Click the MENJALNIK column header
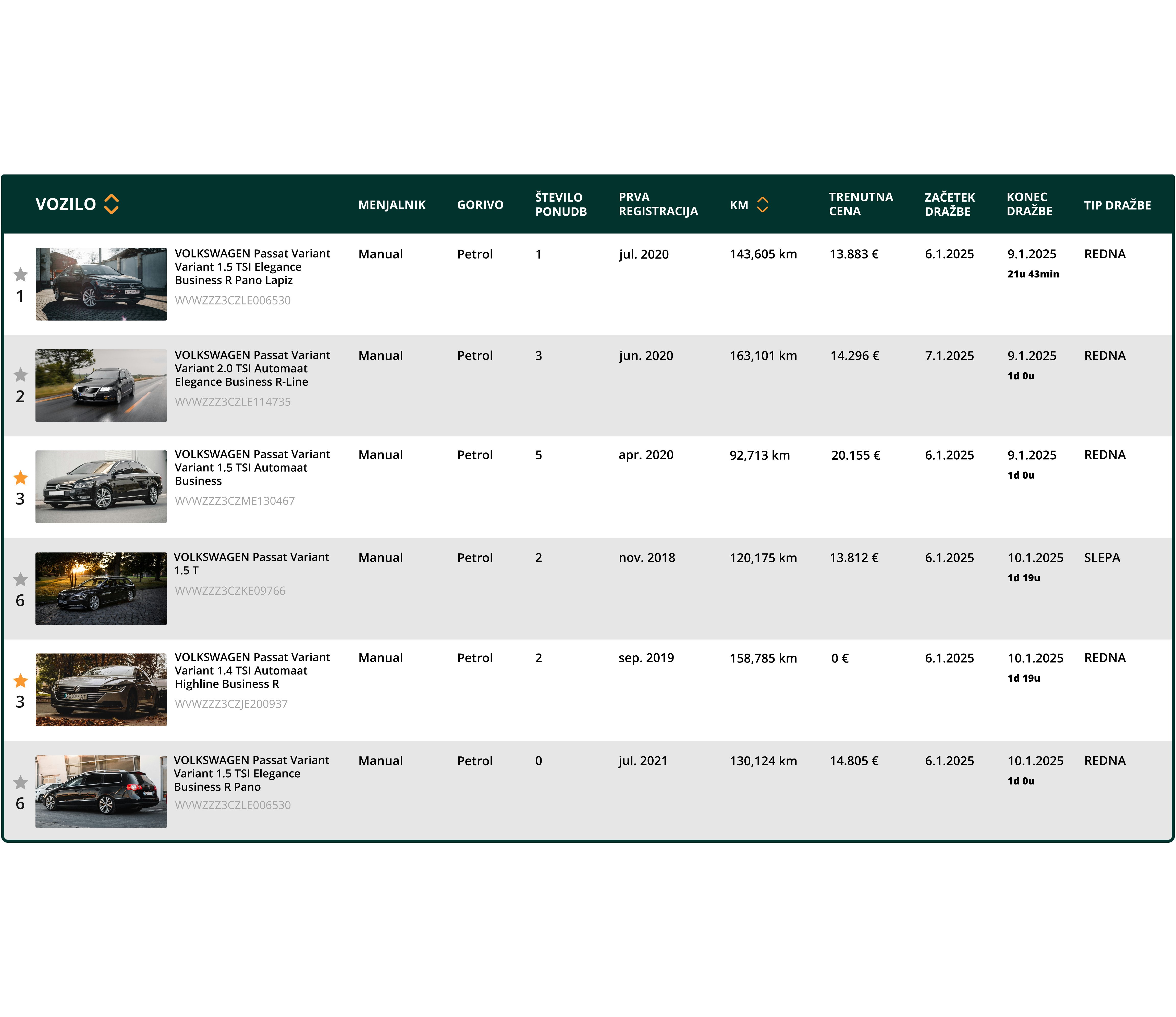The width and height of the screenshot is (1176, 1017). (x=392, y=205)
